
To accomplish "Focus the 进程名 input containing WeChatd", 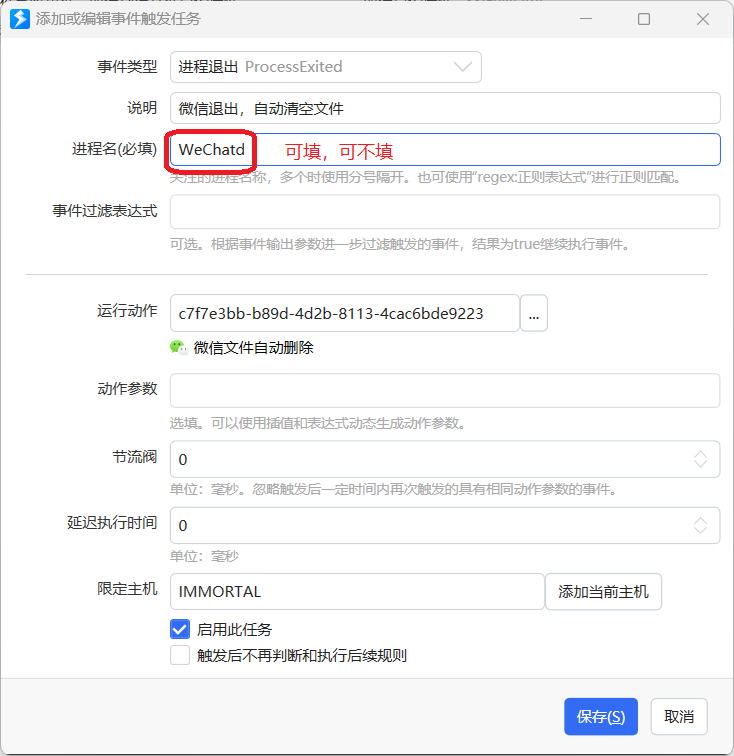I will coord(445,149).
